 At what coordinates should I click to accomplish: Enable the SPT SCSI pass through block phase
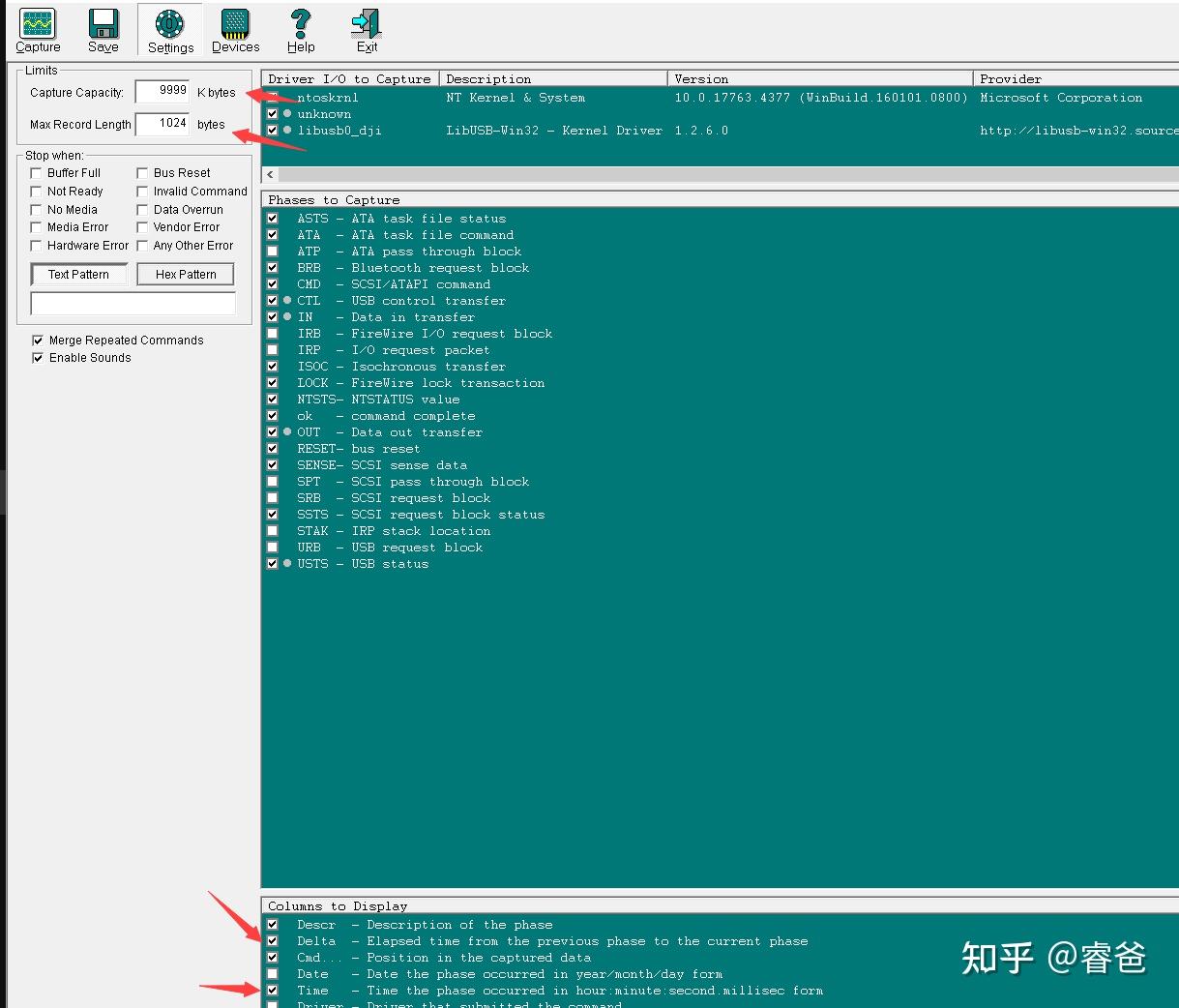pyautogui.click(x=273, y=482)
